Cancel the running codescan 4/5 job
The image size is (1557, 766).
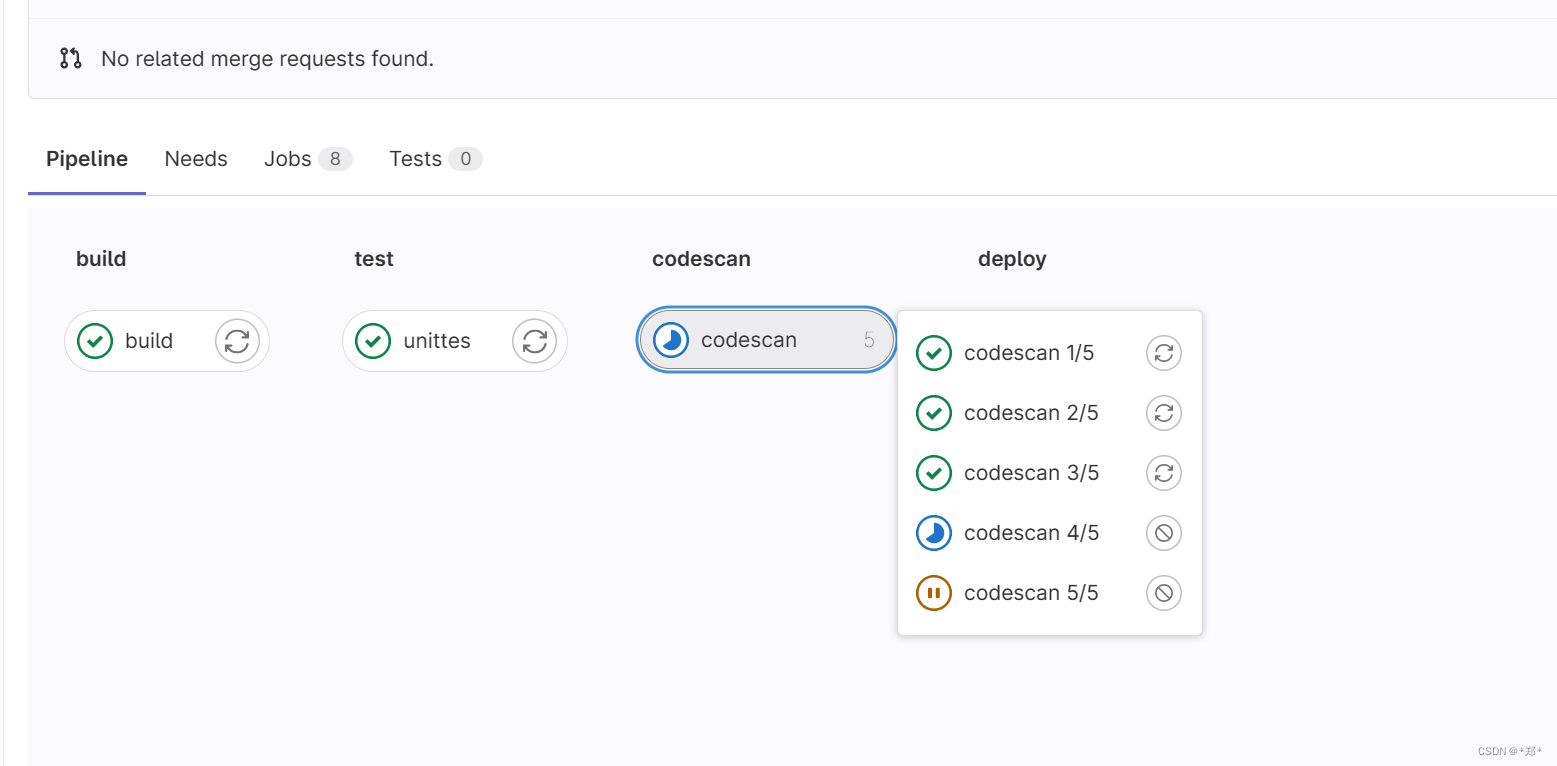(x=1163, y=532)
